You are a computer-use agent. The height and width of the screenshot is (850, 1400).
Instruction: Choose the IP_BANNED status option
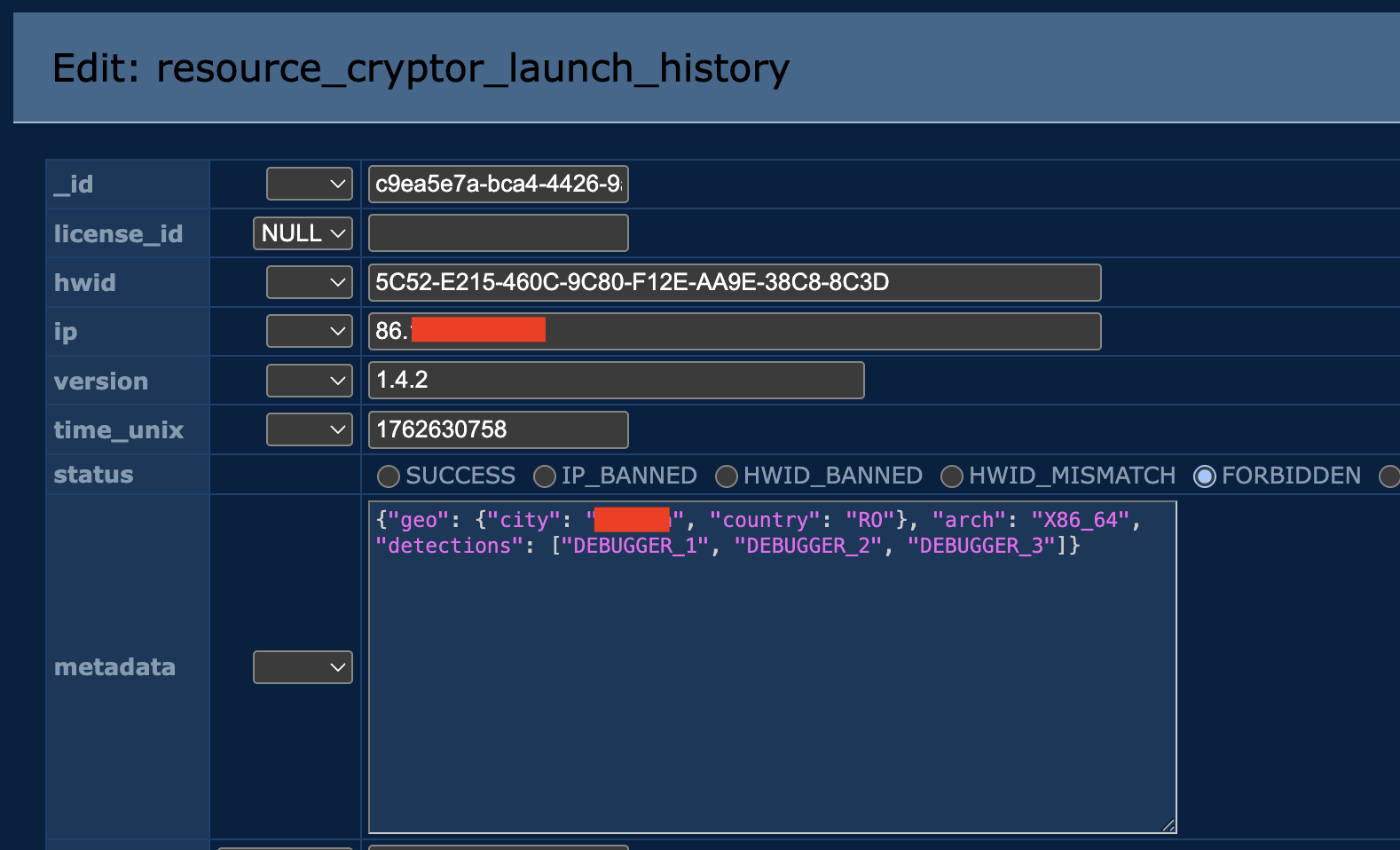(x=545, y=476)
